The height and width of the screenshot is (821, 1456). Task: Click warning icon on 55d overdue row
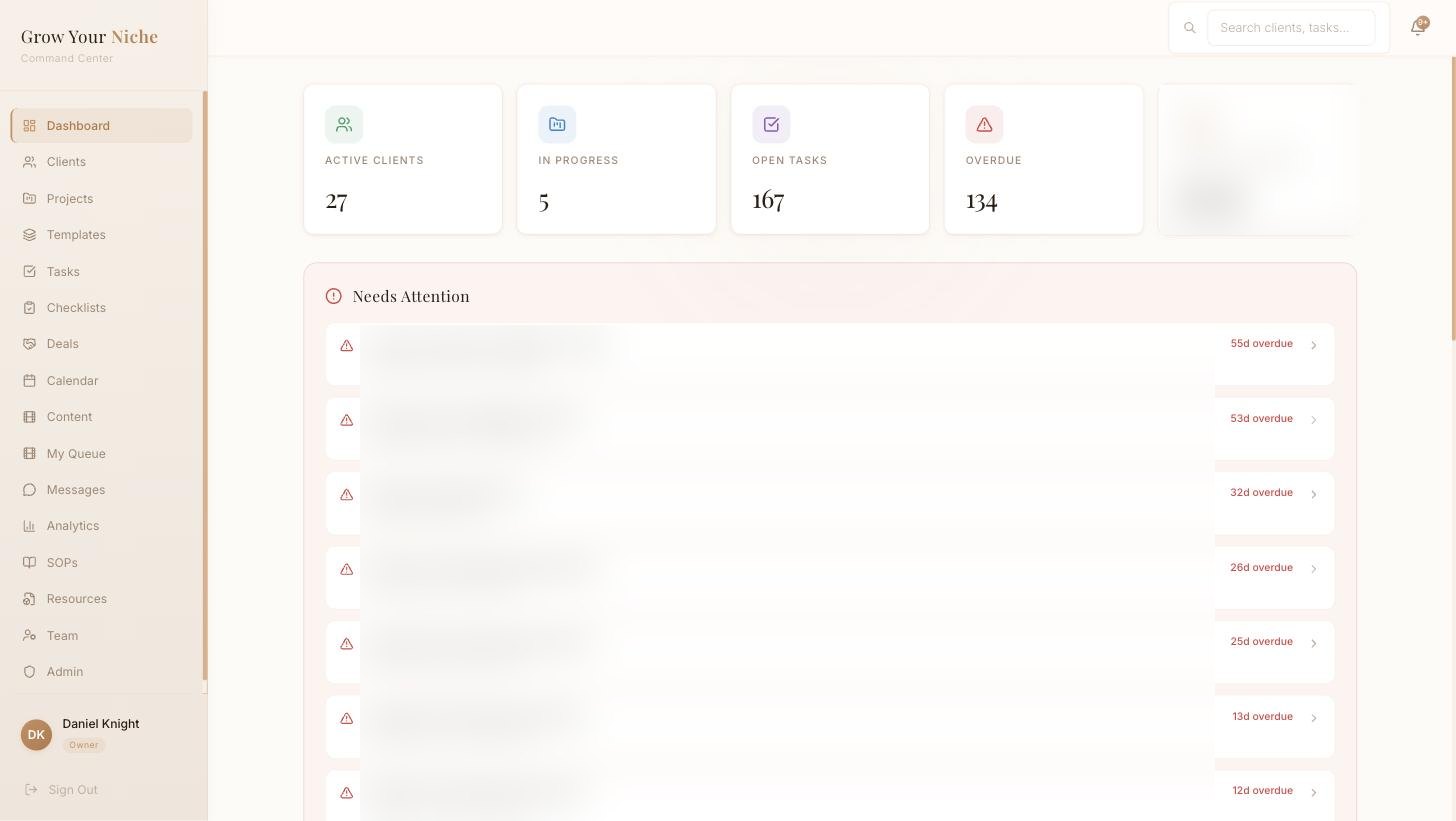pyautogui.click(x=347, y=346)
